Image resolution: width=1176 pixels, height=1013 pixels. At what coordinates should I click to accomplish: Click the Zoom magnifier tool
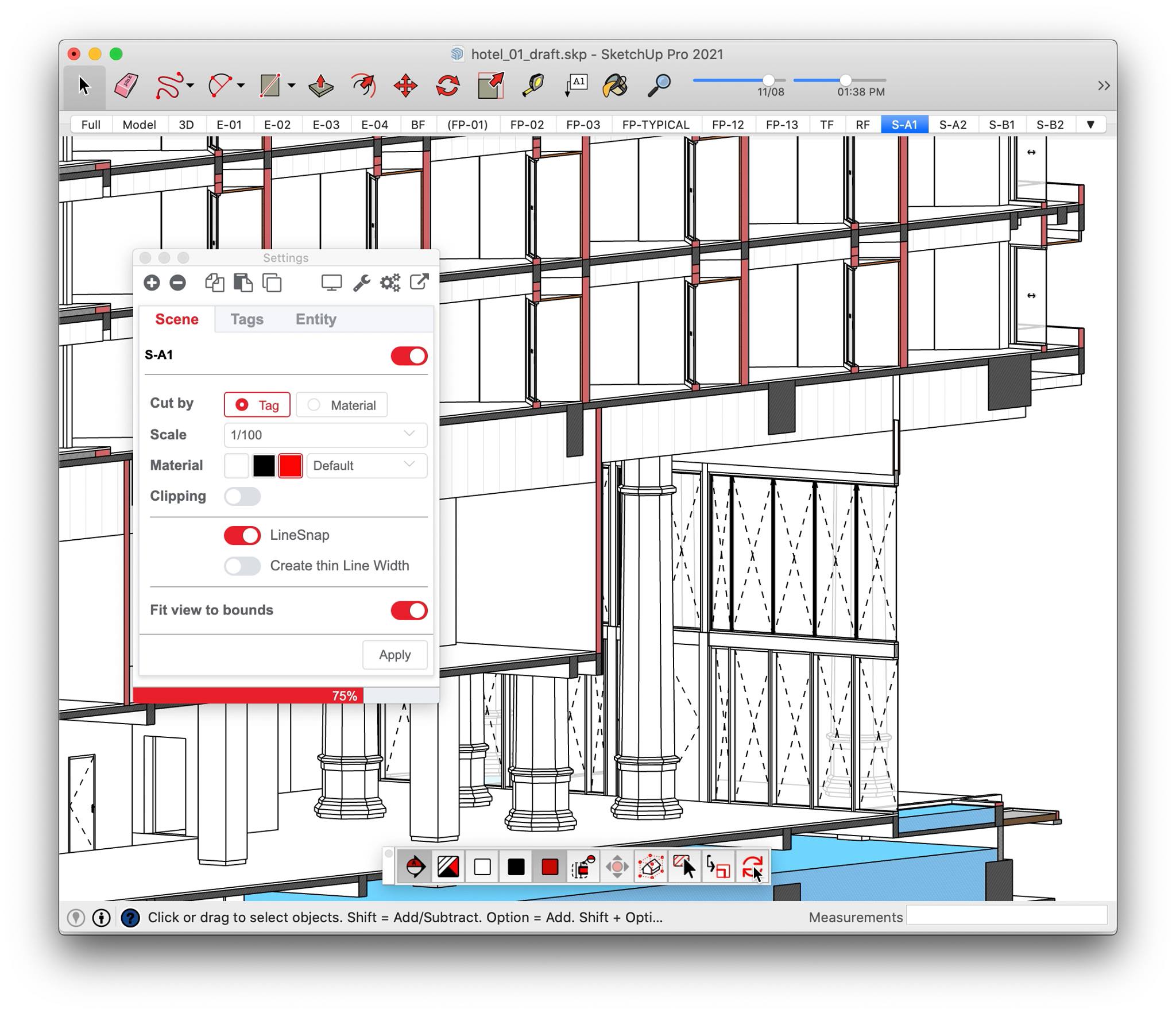pos(659,86)
